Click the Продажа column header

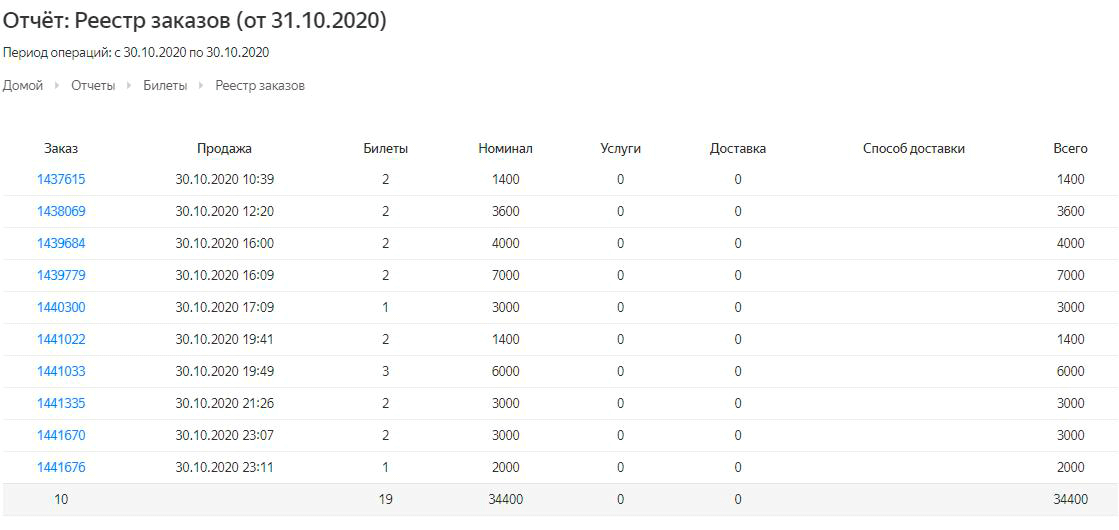[x=225, y=149]
